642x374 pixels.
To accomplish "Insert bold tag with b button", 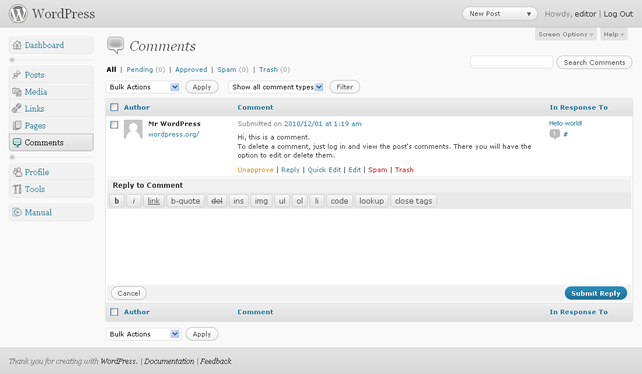I will point(117,201).
